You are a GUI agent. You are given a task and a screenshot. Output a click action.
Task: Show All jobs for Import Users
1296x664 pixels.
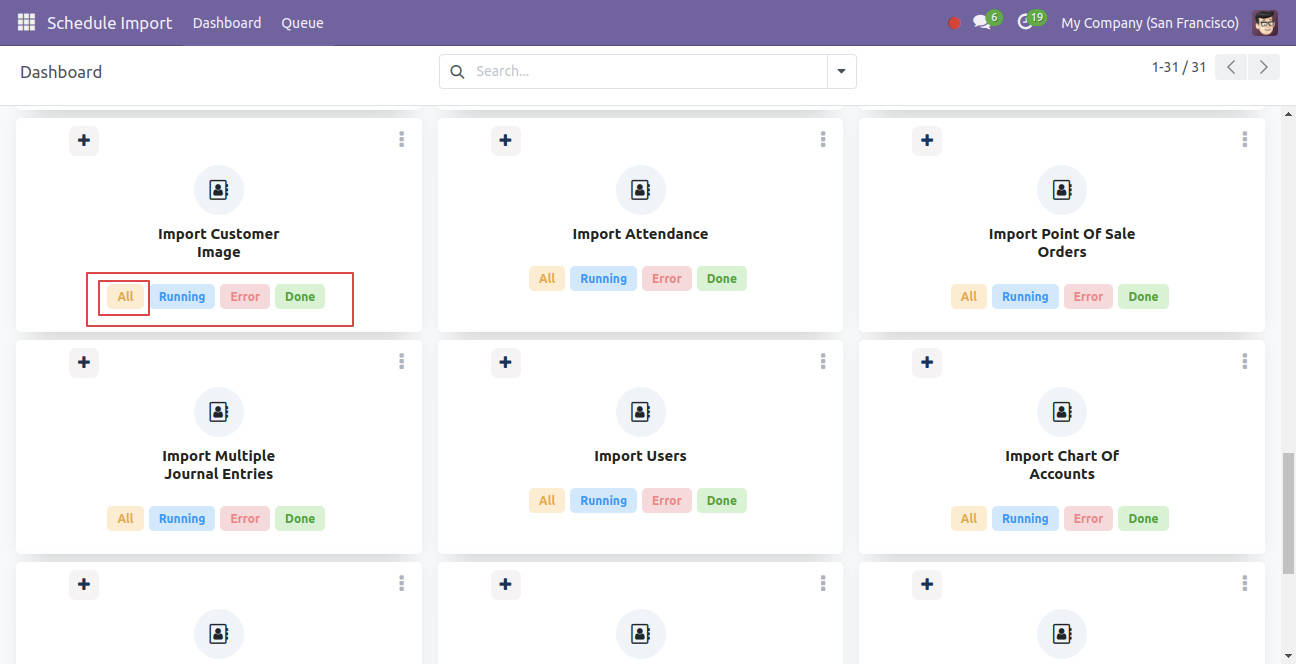tap(547, 501)
